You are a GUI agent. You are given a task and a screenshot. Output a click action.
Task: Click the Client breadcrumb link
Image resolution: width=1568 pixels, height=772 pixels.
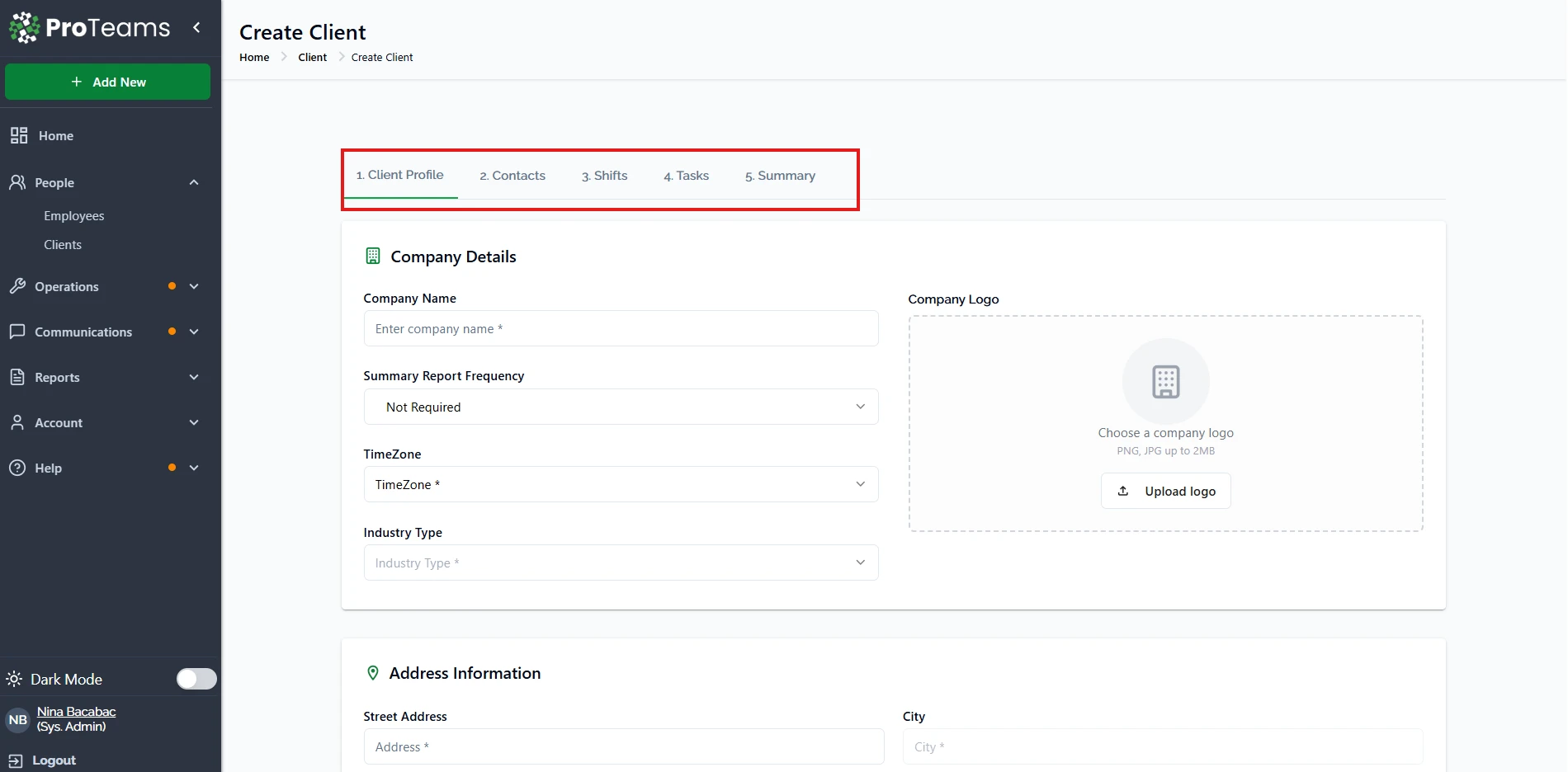(312, 57)
